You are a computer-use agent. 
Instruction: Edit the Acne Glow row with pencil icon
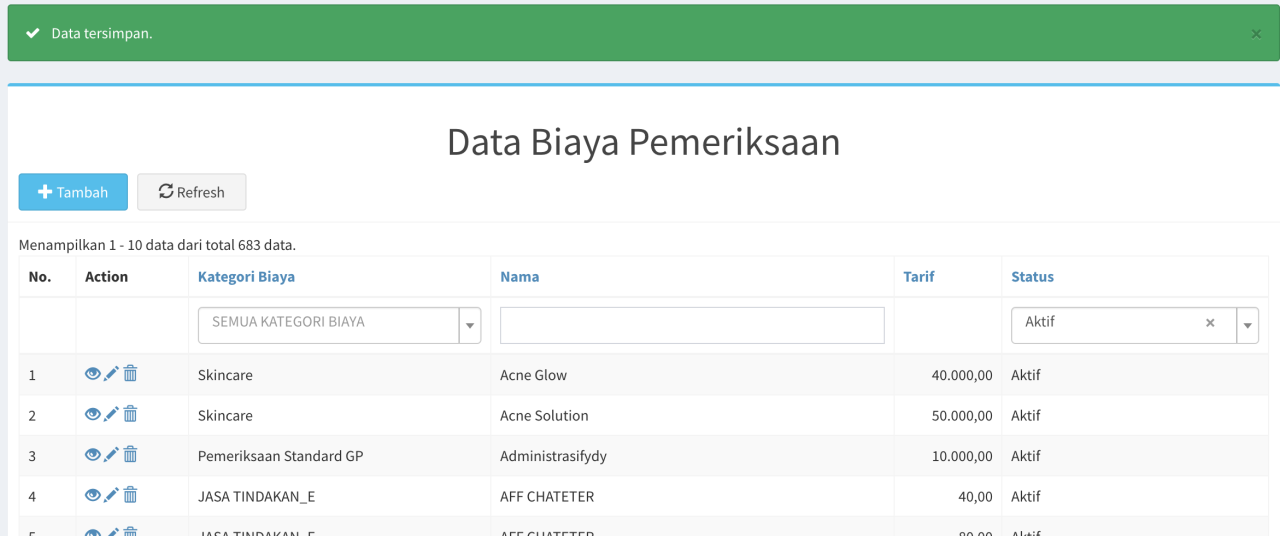(x=111, y=374)
